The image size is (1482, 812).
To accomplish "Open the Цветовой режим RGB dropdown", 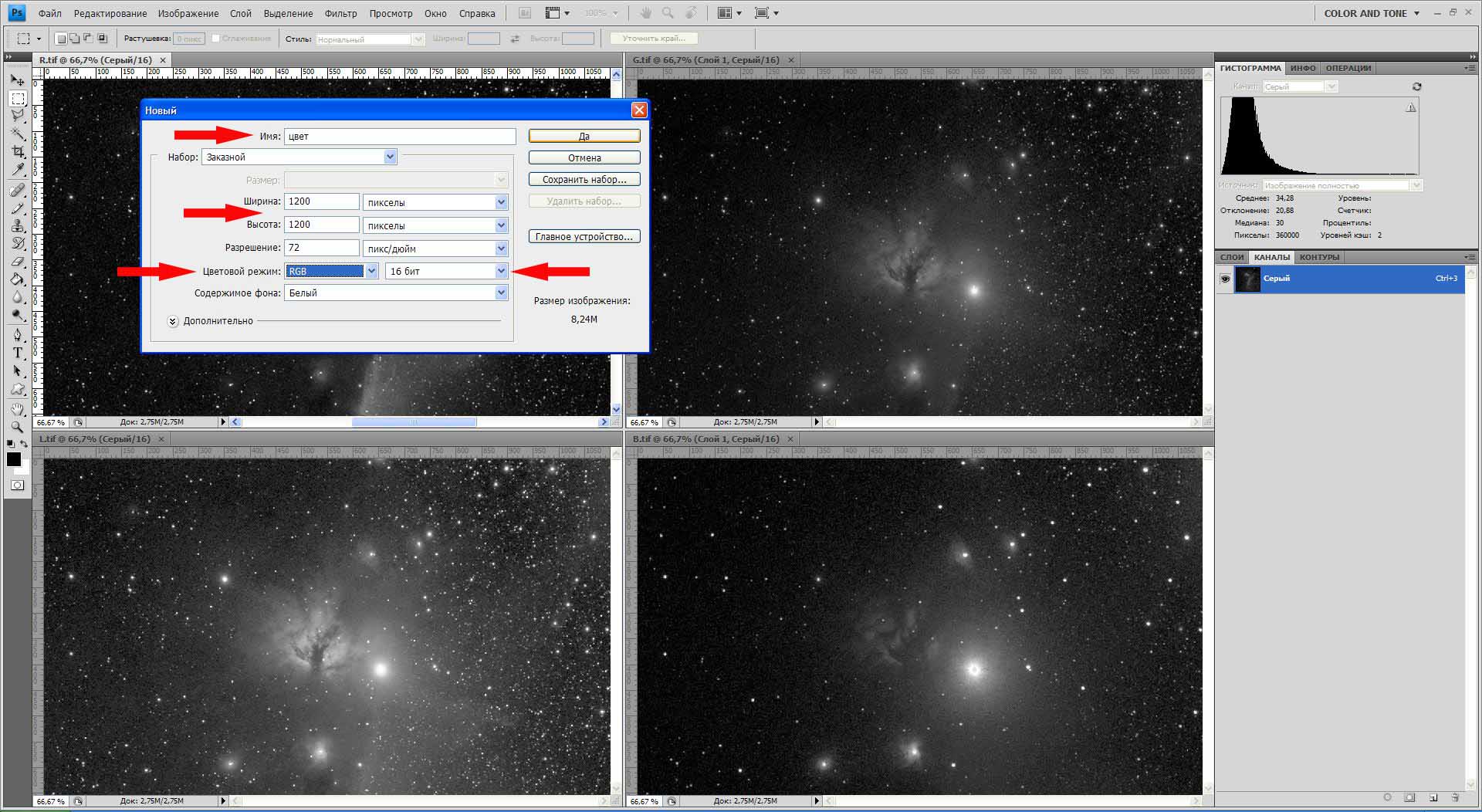I will click(371, 271).
